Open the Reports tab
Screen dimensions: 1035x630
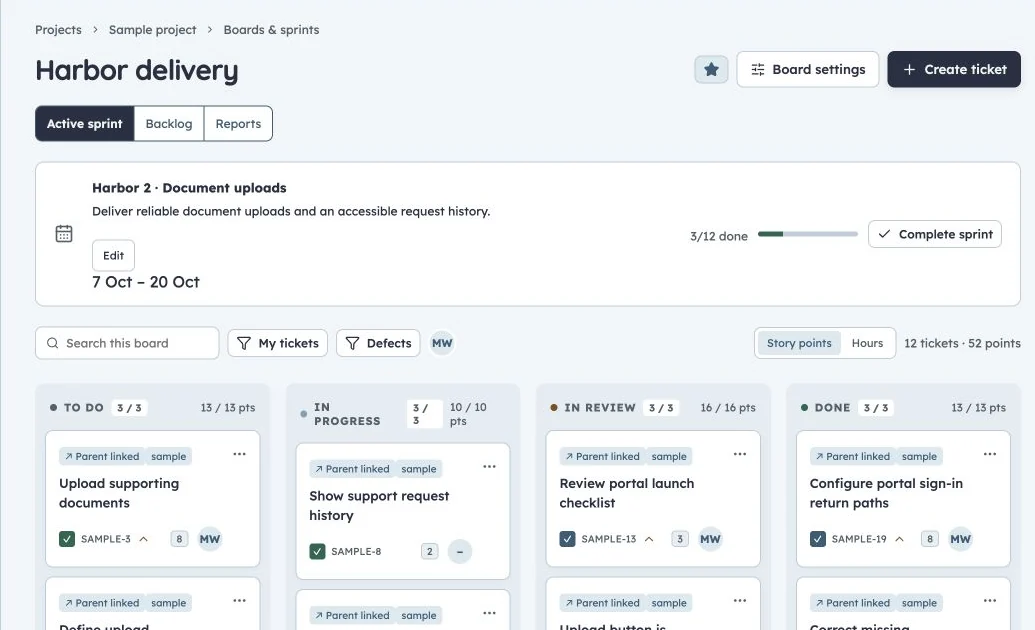[238, 123]
